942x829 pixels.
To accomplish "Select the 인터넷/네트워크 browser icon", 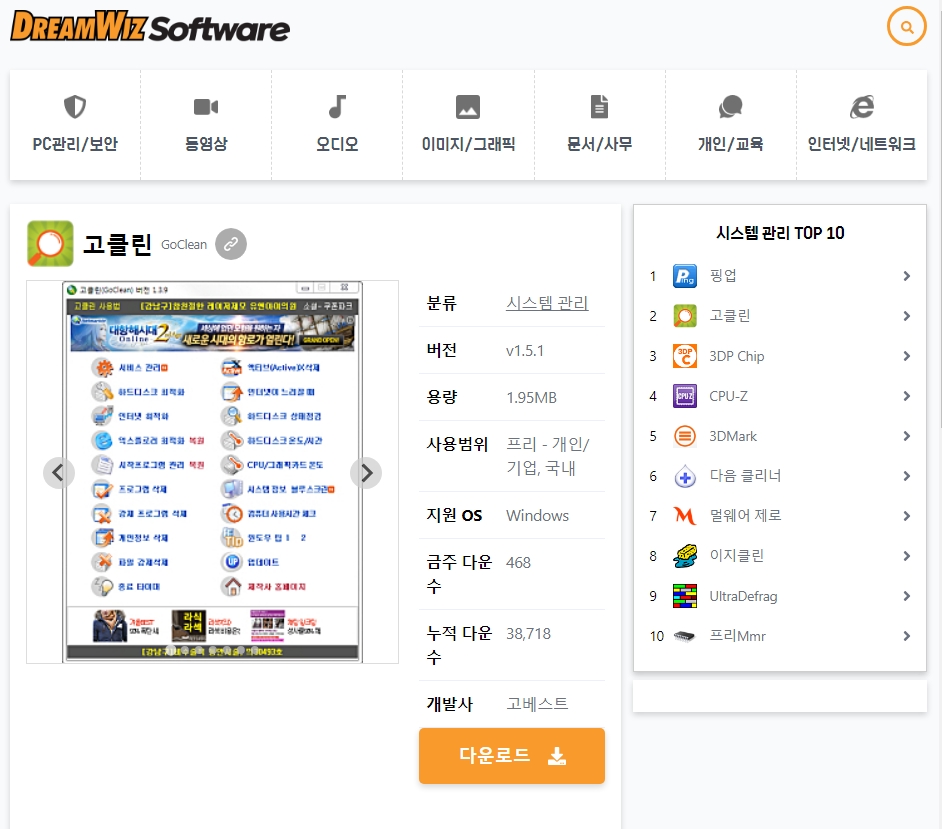I will tap(861, 106).
